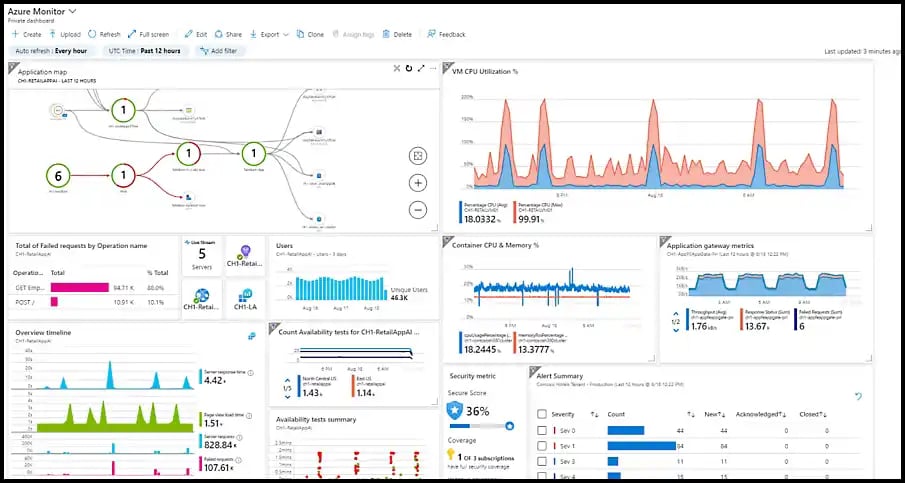This screenshot has height=483, width=905.
Task: Open the CH1-LA Log Analytics tile
Action: point(245,299)
